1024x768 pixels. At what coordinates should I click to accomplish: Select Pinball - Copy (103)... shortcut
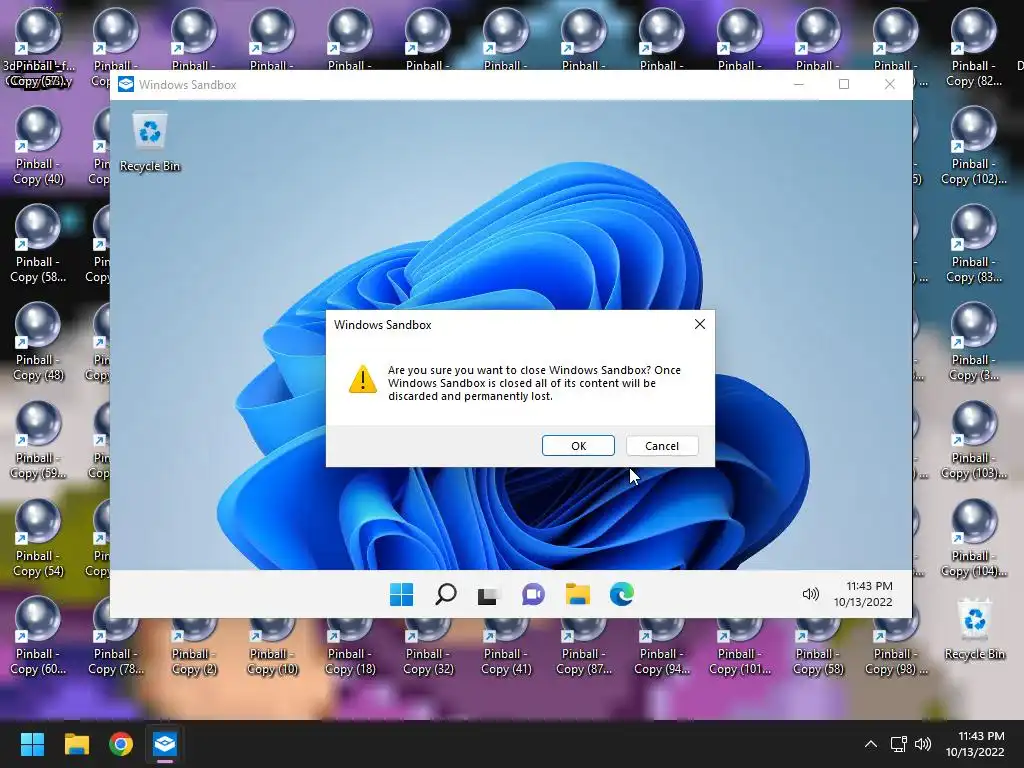point(974,440)
